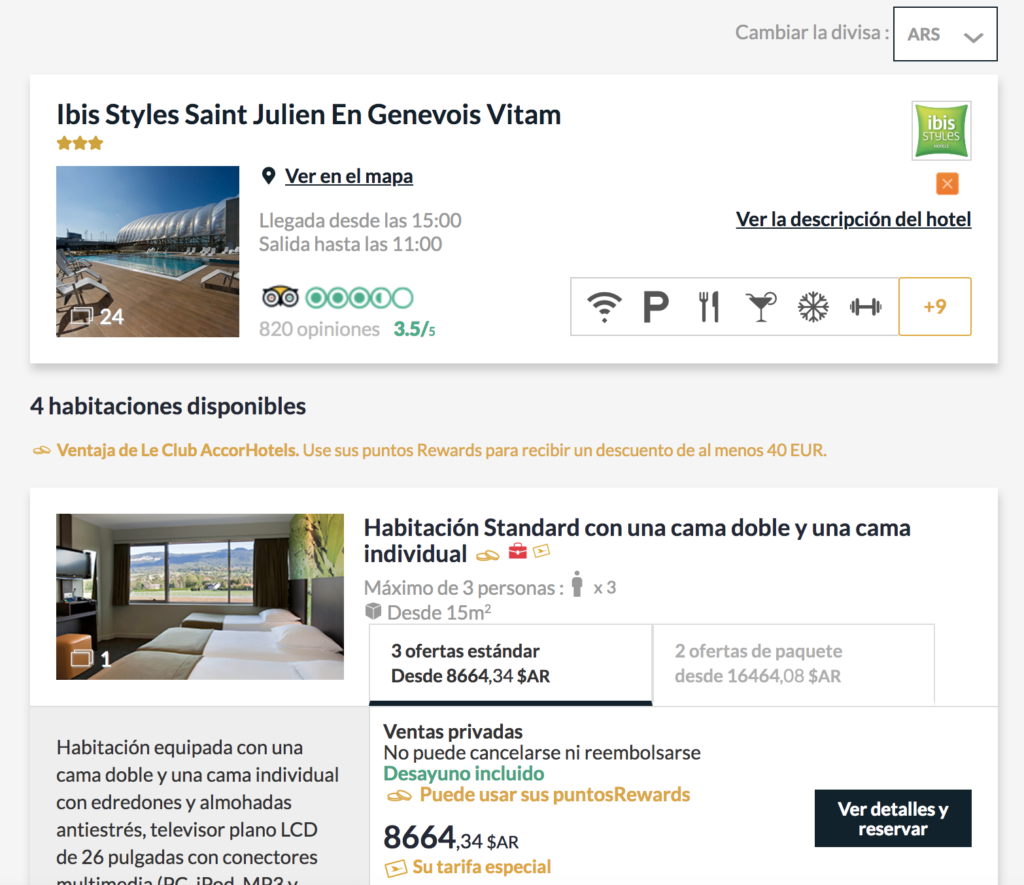1024x885 pixels.
Task: Open Ver la descripción del hotel link
Action: point(854,219)
